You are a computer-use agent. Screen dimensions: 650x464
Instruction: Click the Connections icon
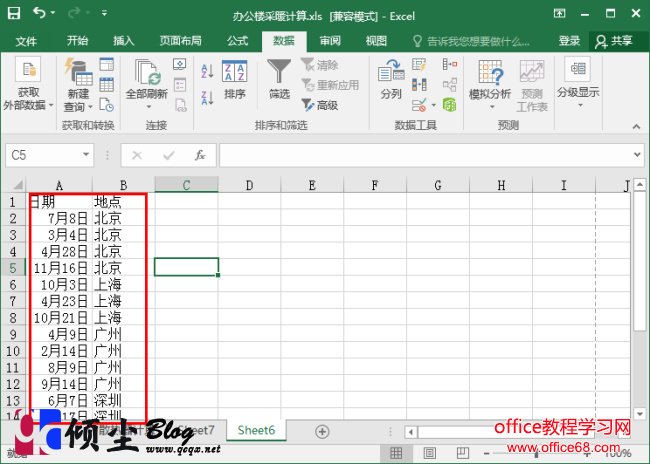[179, 65]
